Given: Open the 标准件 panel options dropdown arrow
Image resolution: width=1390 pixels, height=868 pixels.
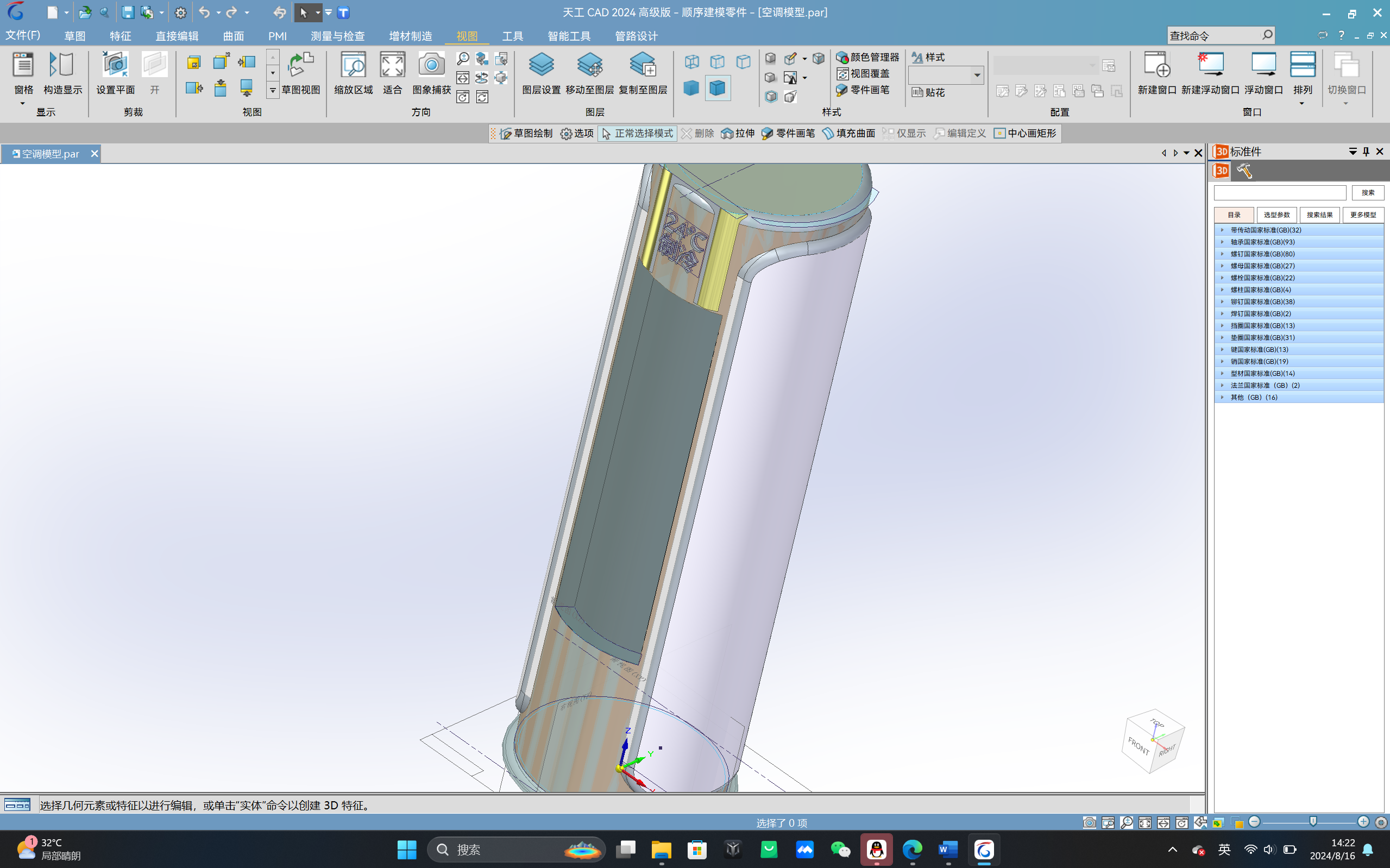Looking at the screenshot, I should [x=1353, y=152].
